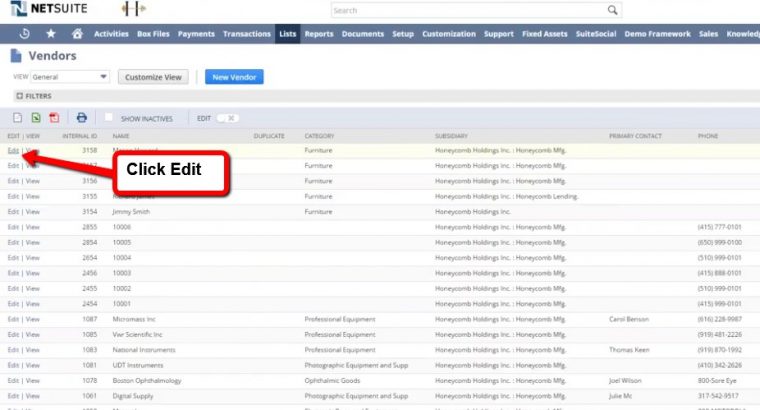
Task: Click the vendor name '10001'
Action: [x=122, y=304]
